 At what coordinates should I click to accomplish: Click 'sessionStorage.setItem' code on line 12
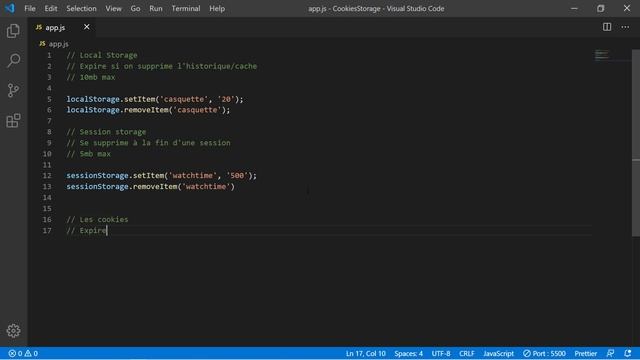pyautogui.click(x=115, y=176)
